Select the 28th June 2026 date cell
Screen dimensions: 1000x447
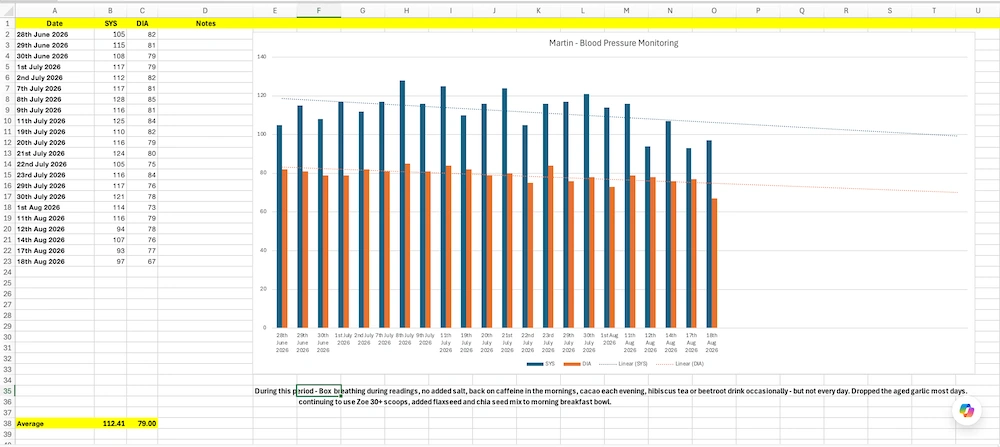click(54, 34)
